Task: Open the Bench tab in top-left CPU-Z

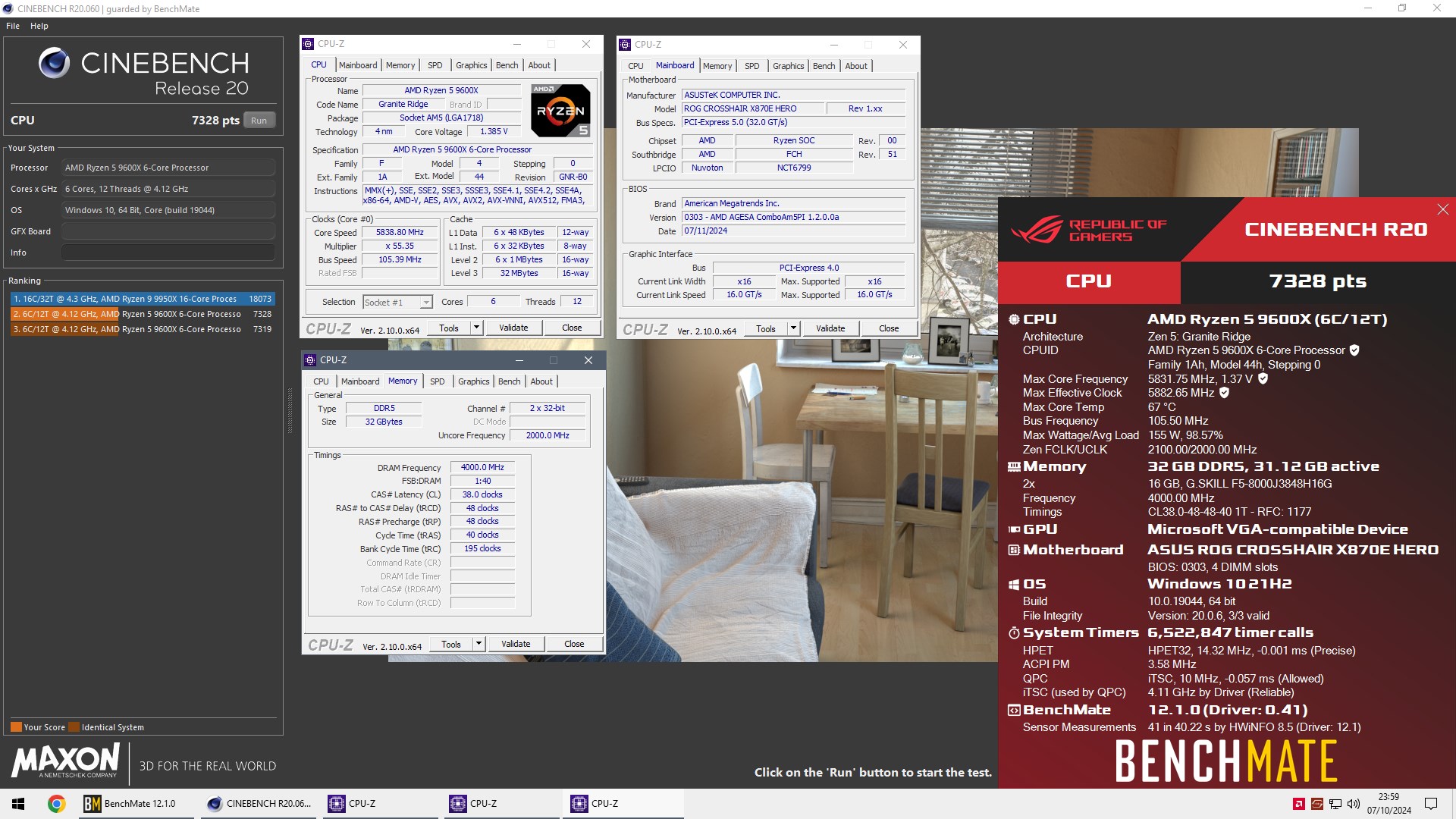Action: [x=507, y=65]
